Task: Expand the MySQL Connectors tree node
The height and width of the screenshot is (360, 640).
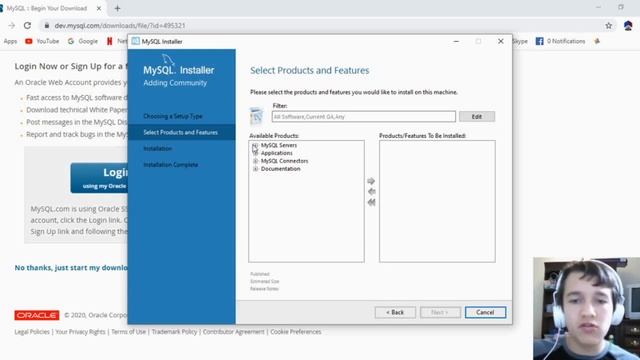Action: click(x=255, y=161)
